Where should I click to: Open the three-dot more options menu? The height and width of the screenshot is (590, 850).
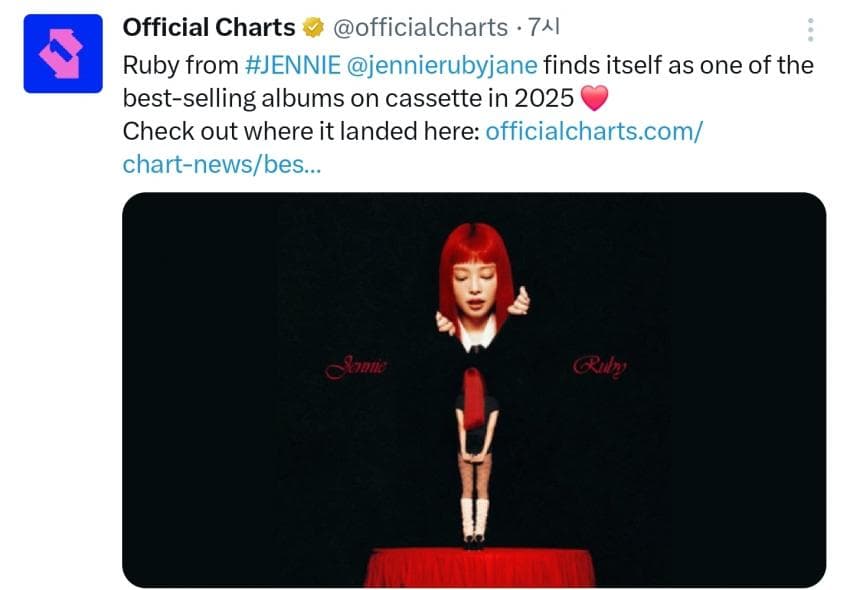click(810, 30)
